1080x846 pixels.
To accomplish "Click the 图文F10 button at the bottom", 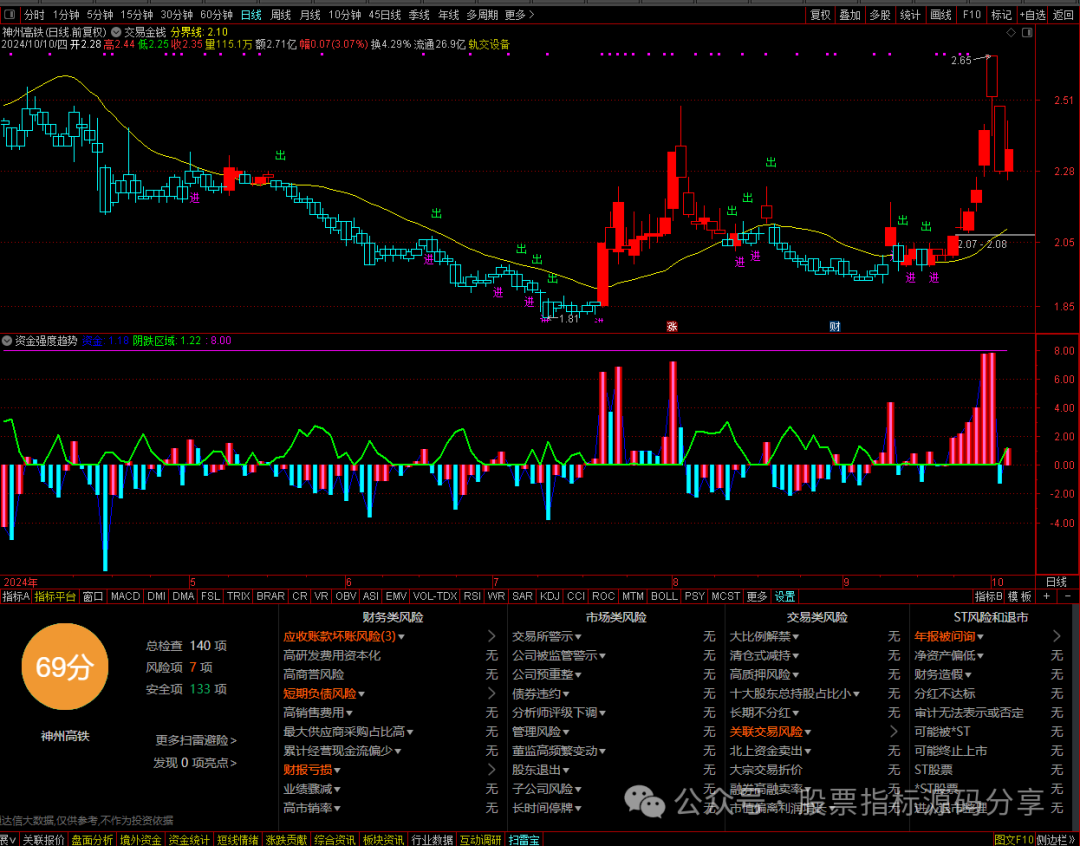I will pyautogui.click(x=1015, y=840).
